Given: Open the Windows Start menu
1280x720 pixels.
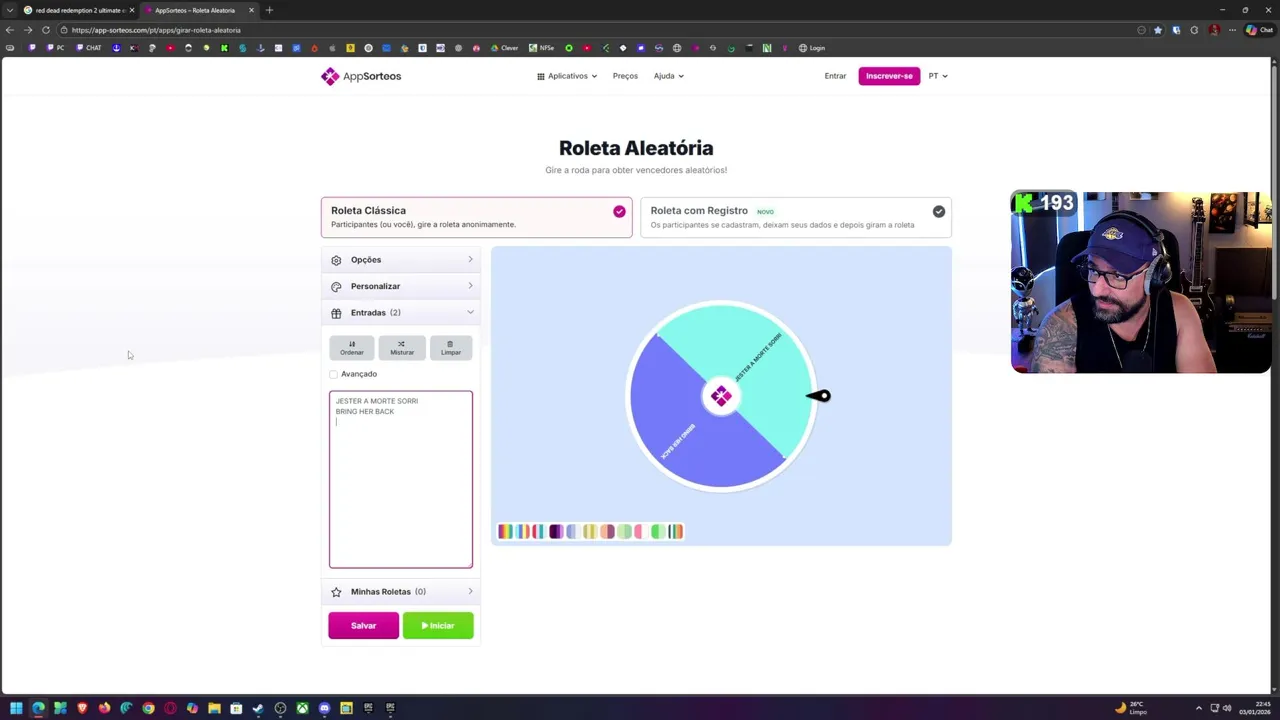Looking at the screenshot, I should pos(16,708).
